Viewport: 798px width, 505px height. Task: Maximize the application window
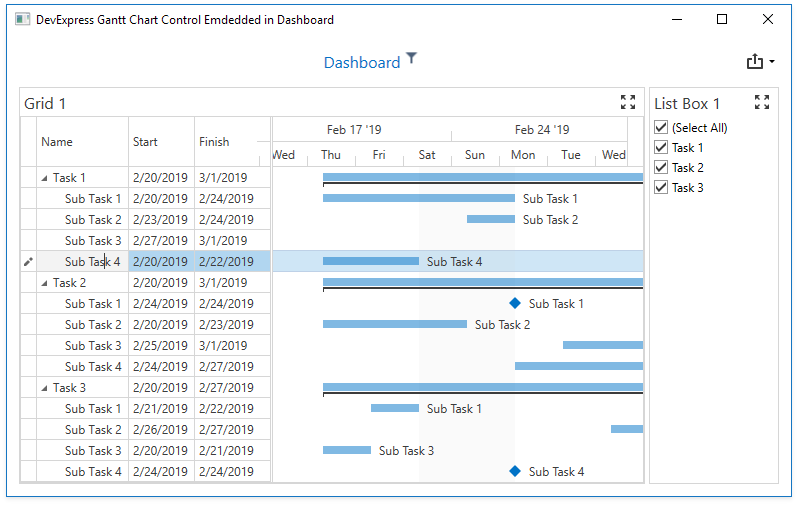[x=722, y=19]
